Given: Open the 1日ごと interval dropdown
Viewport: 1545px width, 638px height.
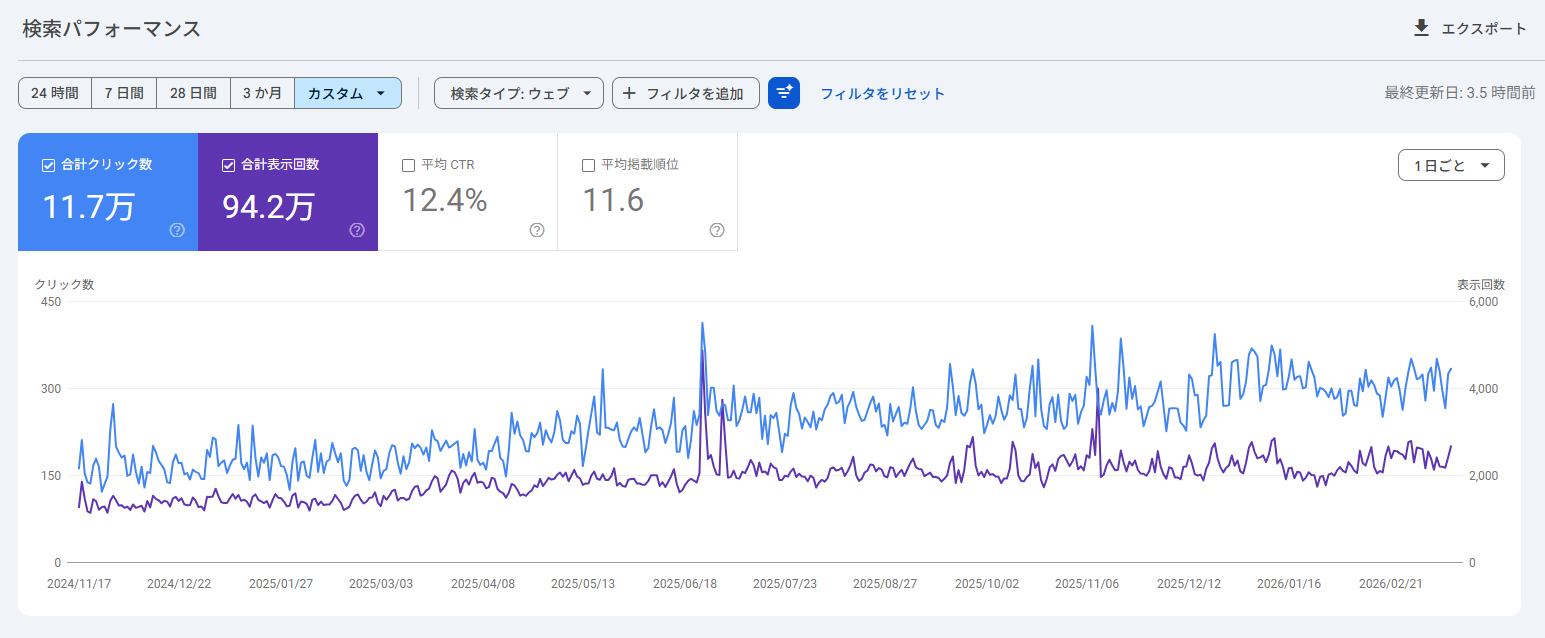Looking at the screenshot, I should click(x=1451, y=165).
